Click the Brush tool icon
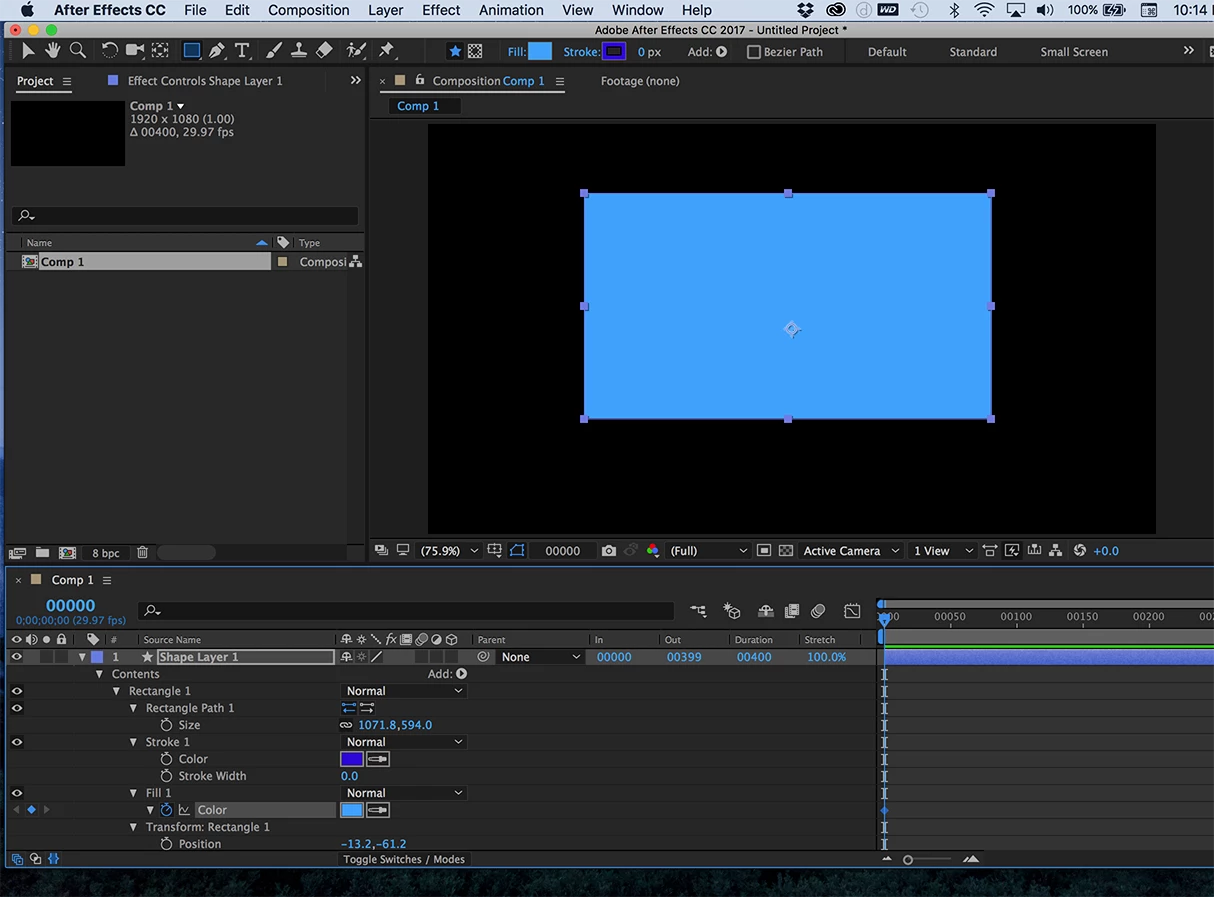The image size is (1214, 897). coord(274,51)
